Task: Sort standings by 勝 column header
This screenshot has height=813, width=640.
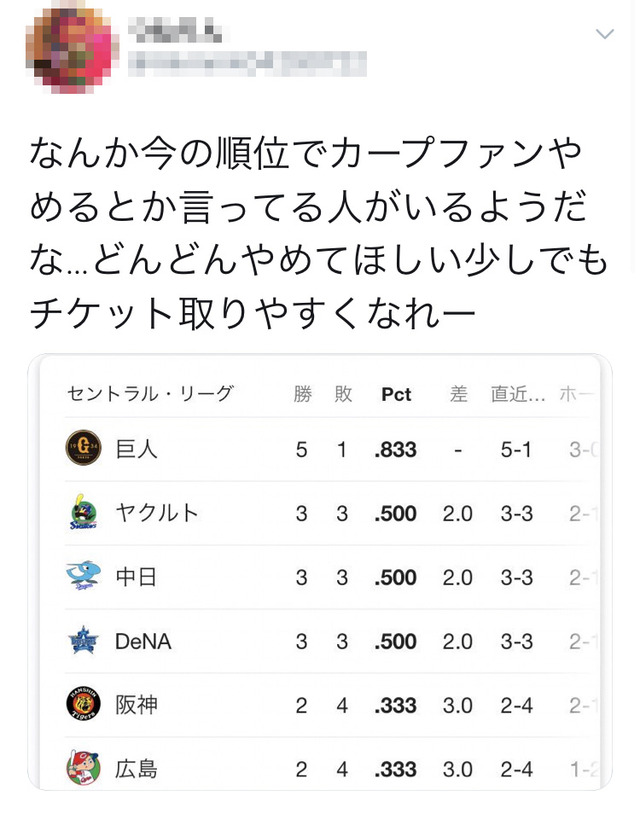Action: (302, 394)
